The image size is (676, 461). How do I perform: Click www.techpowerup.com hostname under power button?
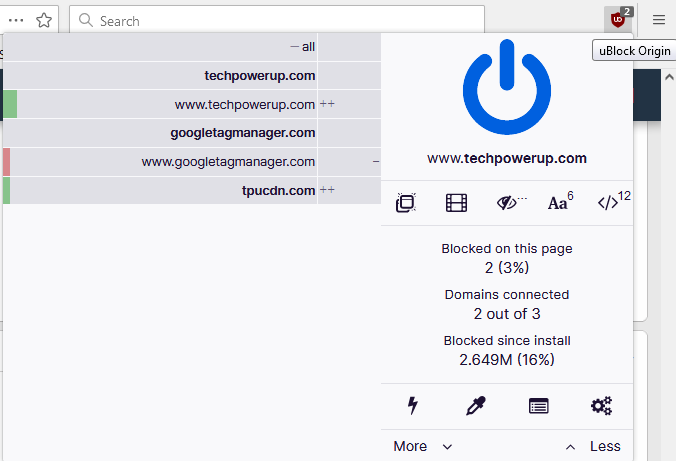coord(507,158)
